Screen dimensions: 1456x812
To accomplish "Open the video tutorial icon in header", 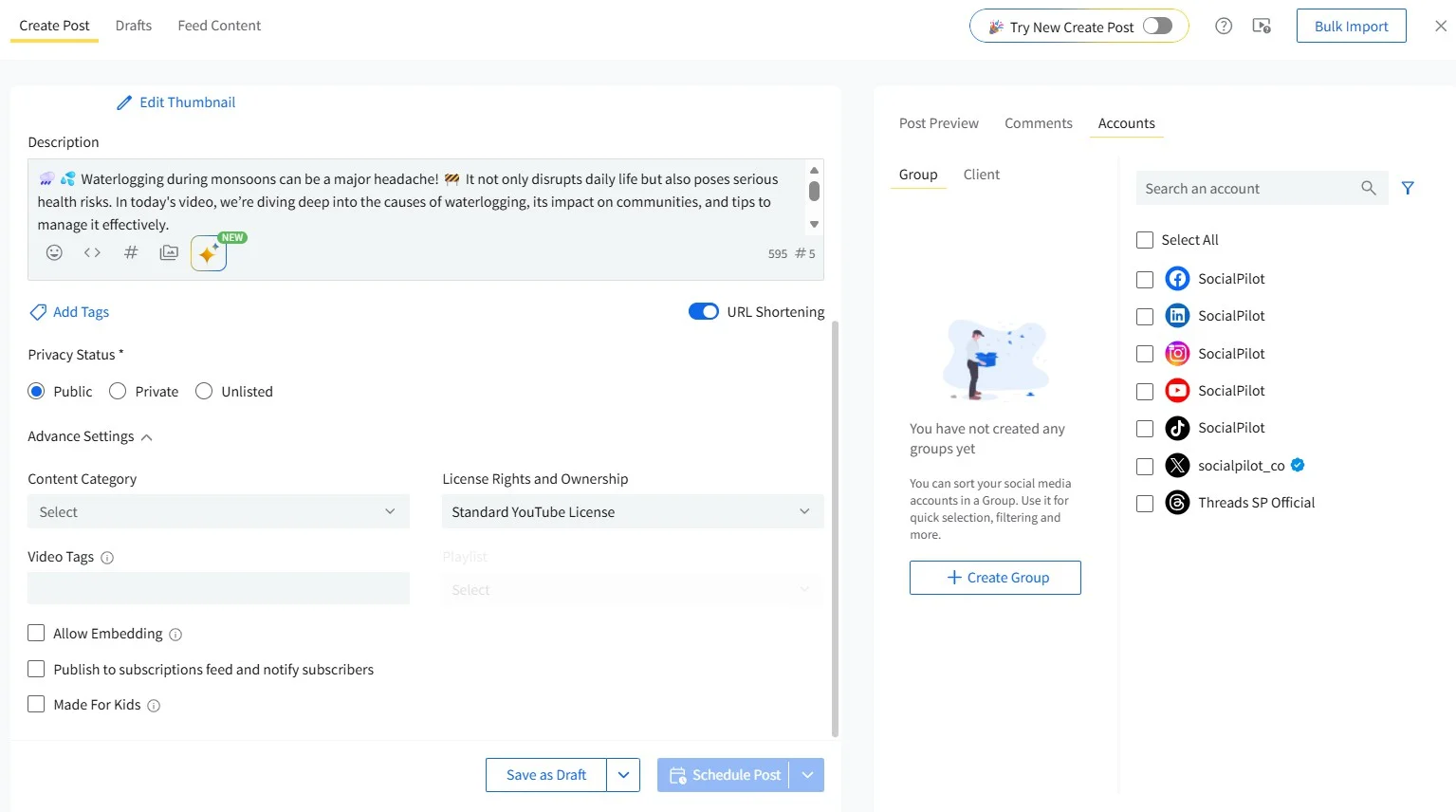I will tap(1262, 27).
